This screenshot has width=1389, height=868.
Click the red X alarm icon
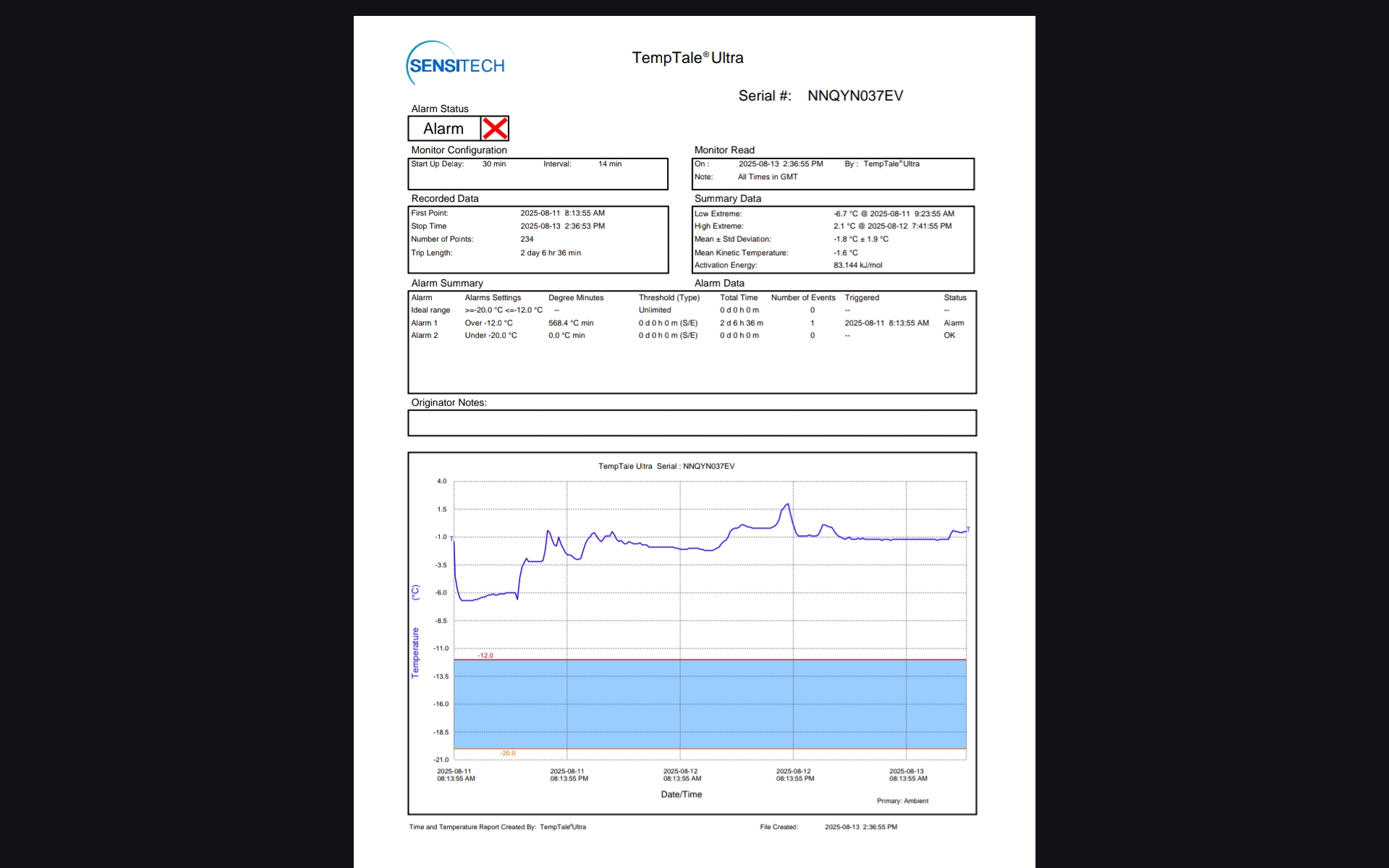click(x=495, y=129)
